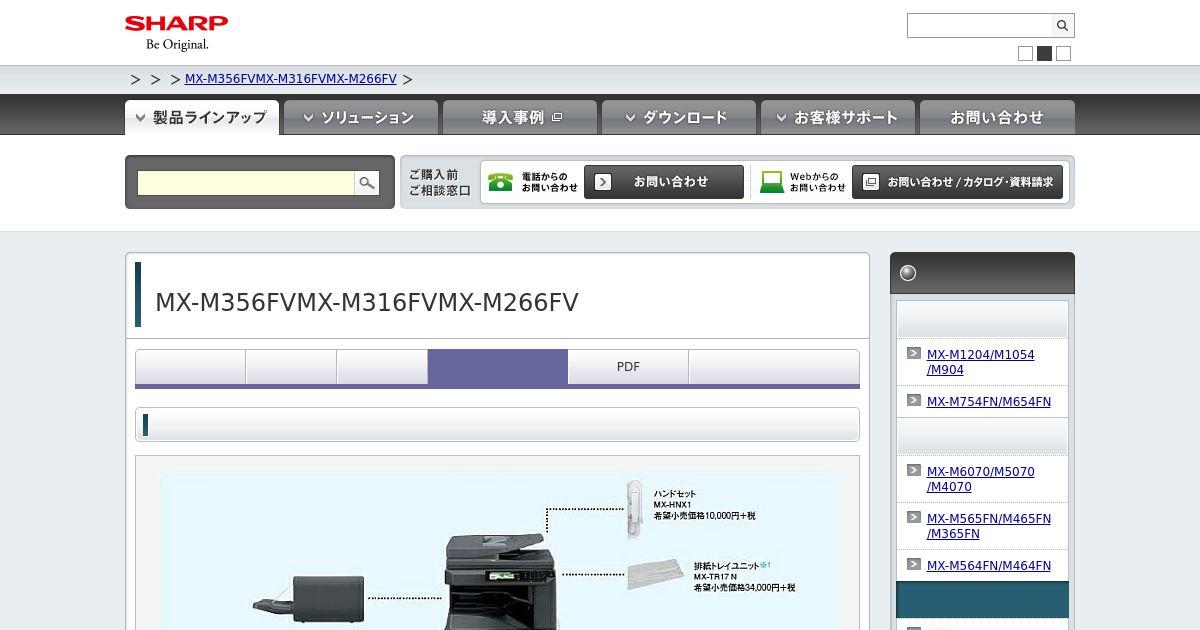Click the round orb icon in the sidebar header
The image size is (1200, 630).
coord(908,273)
